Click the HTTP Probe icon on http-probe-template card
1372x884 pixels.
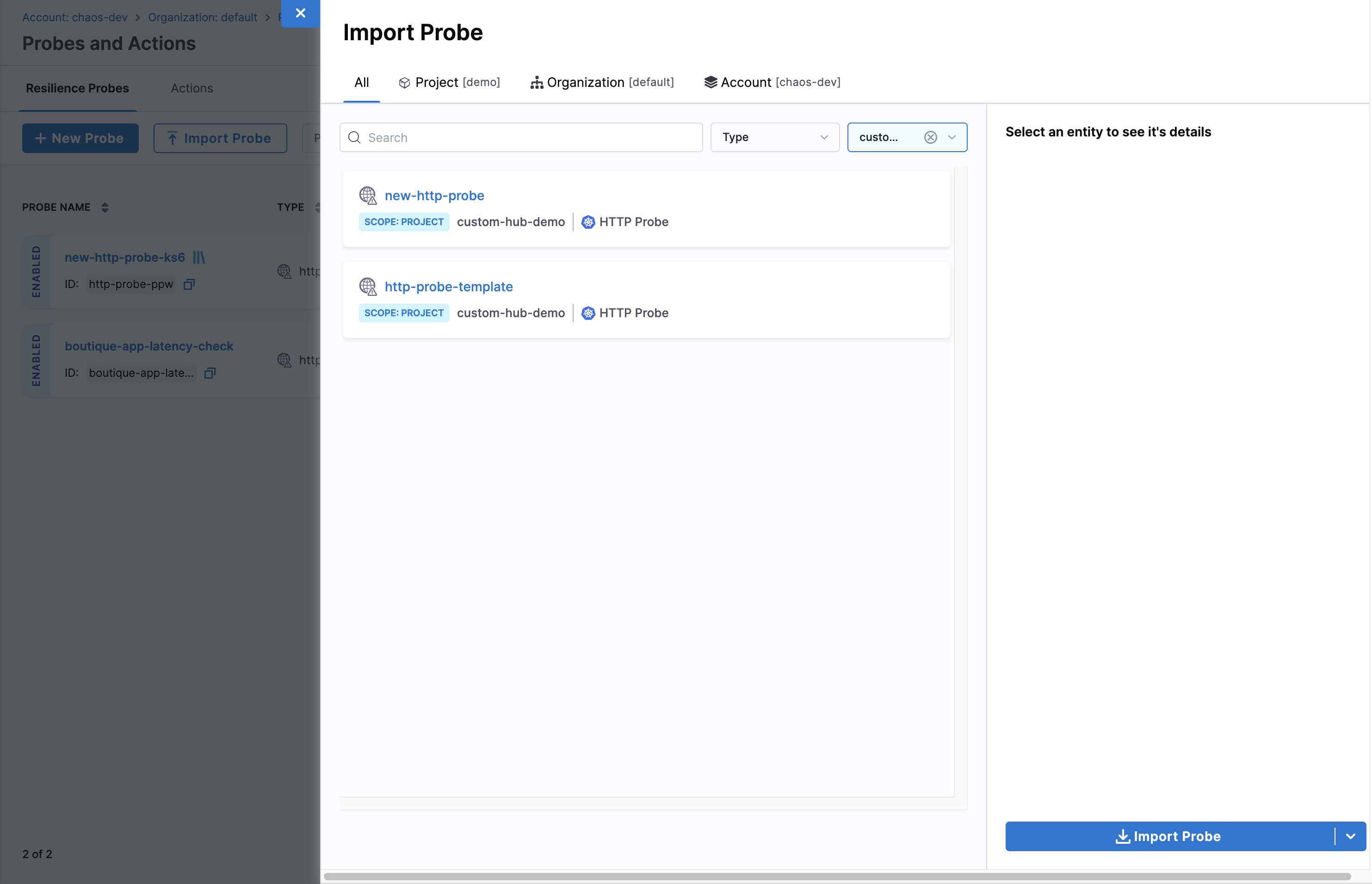coord(587,313)
